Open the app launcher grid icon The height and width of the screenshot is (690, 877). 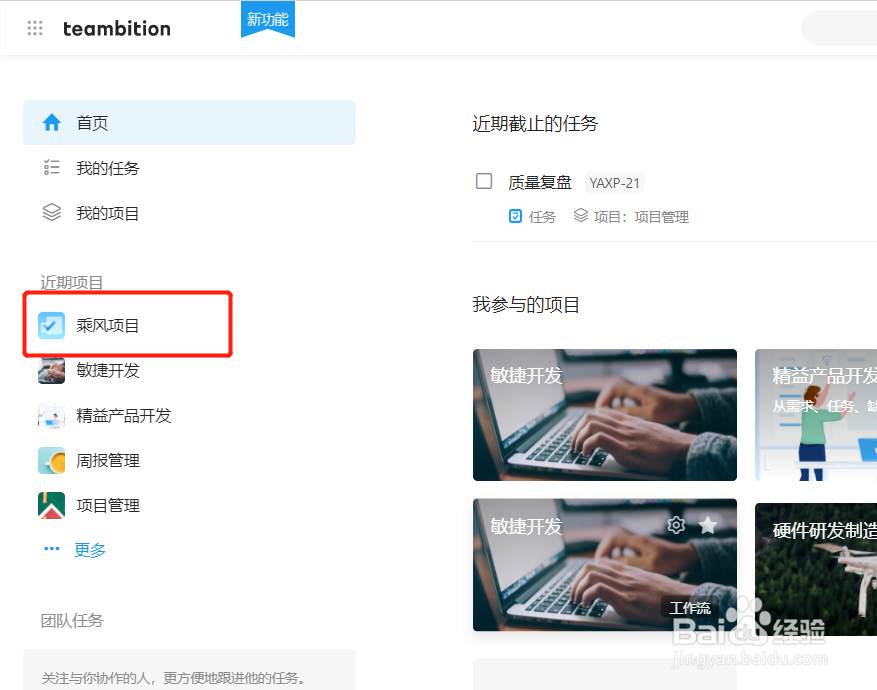click(35, 28)
